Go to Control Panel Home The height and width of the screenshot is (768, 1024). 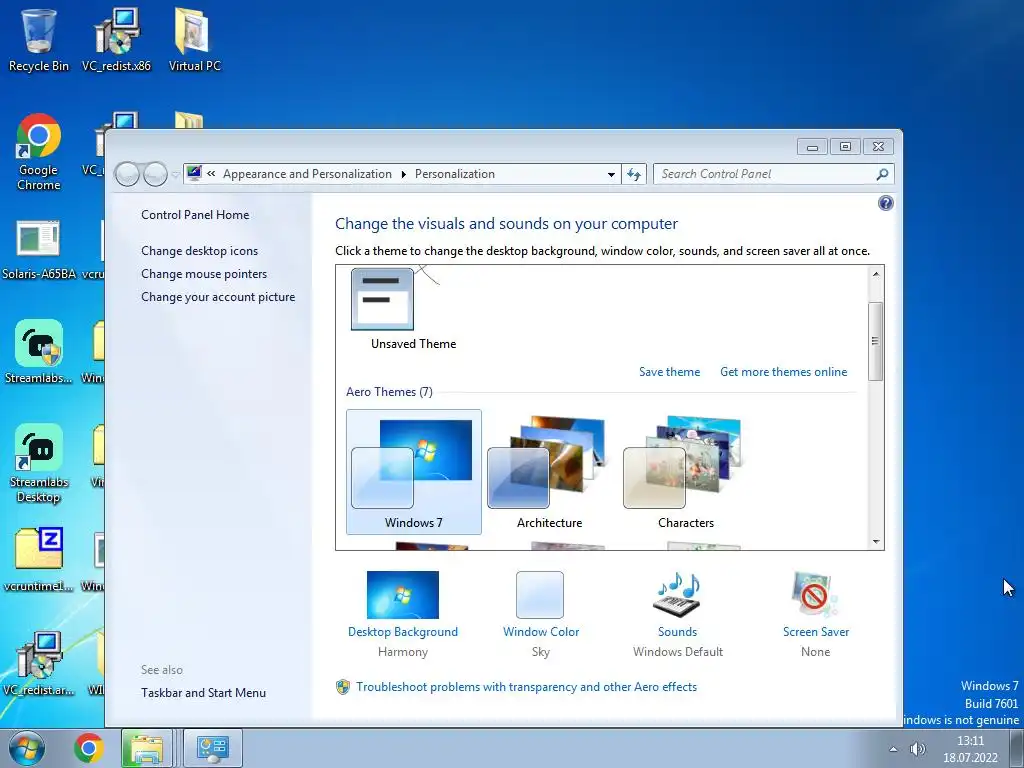[195, 215]
